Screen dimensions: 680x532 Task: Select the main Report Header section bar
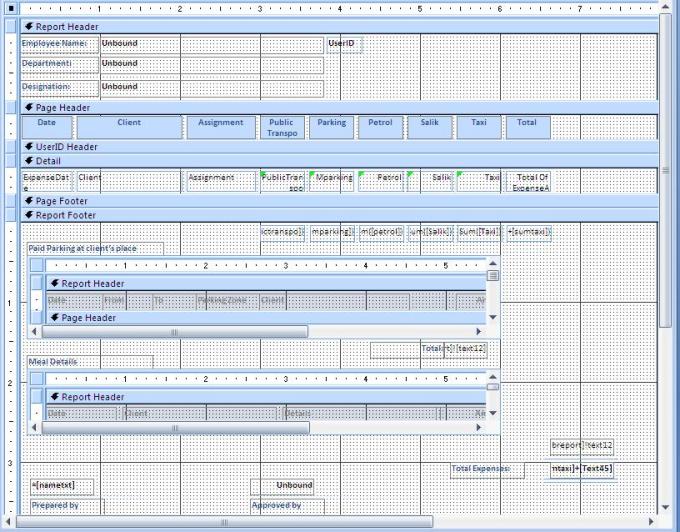[x=339, y=27]
